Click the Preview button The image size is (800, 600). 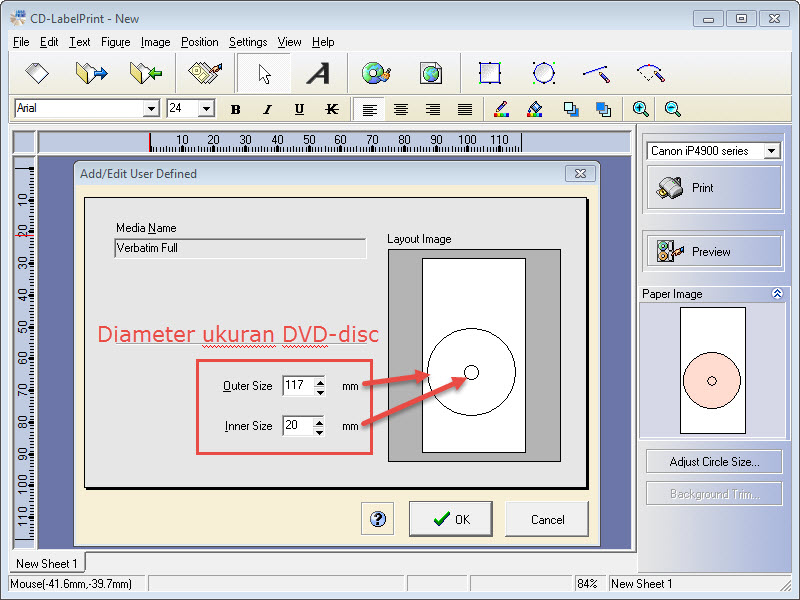[x=714, y=251]
